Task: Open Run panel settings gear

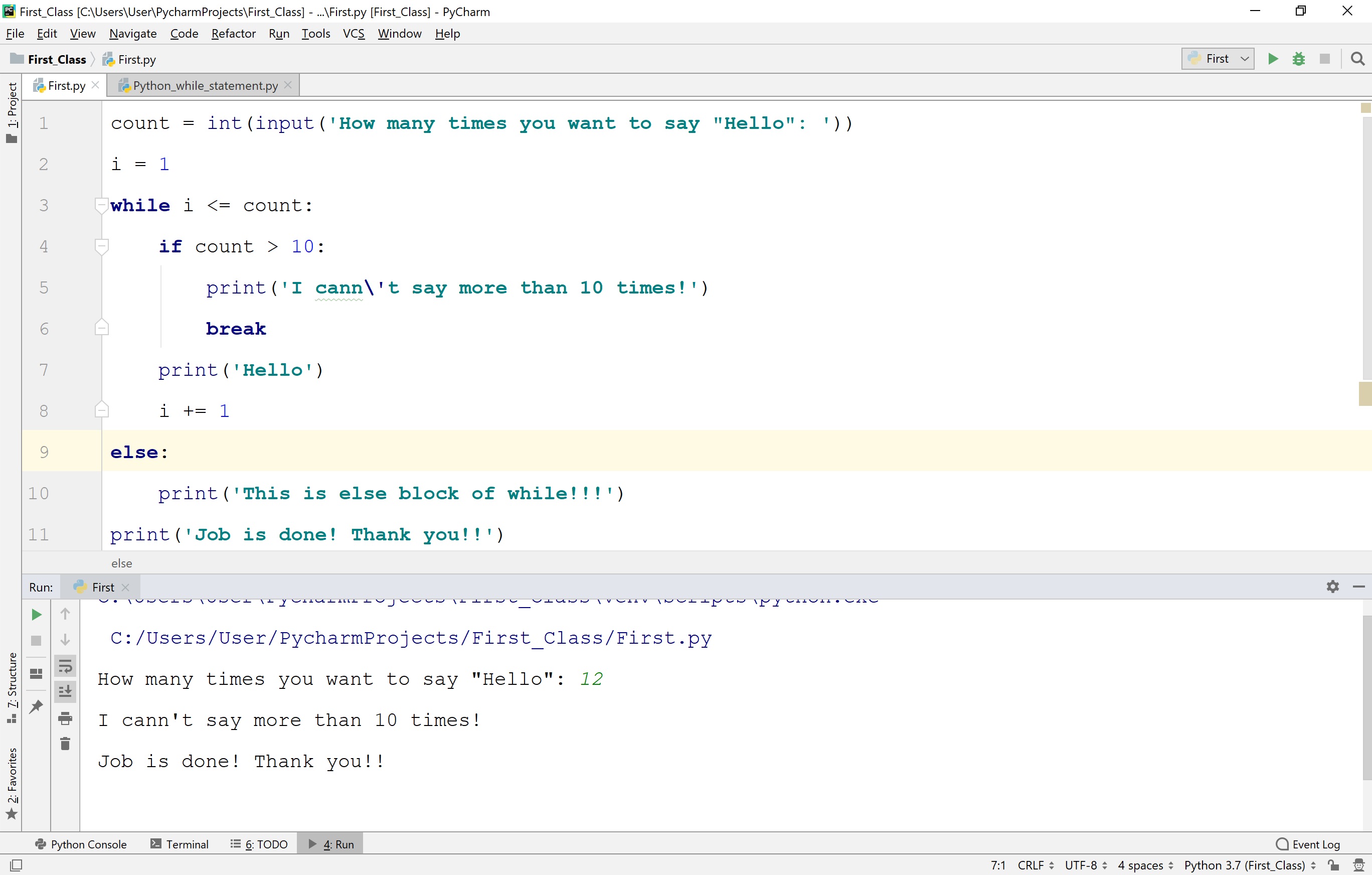Action: click(x=1333, y=587)
